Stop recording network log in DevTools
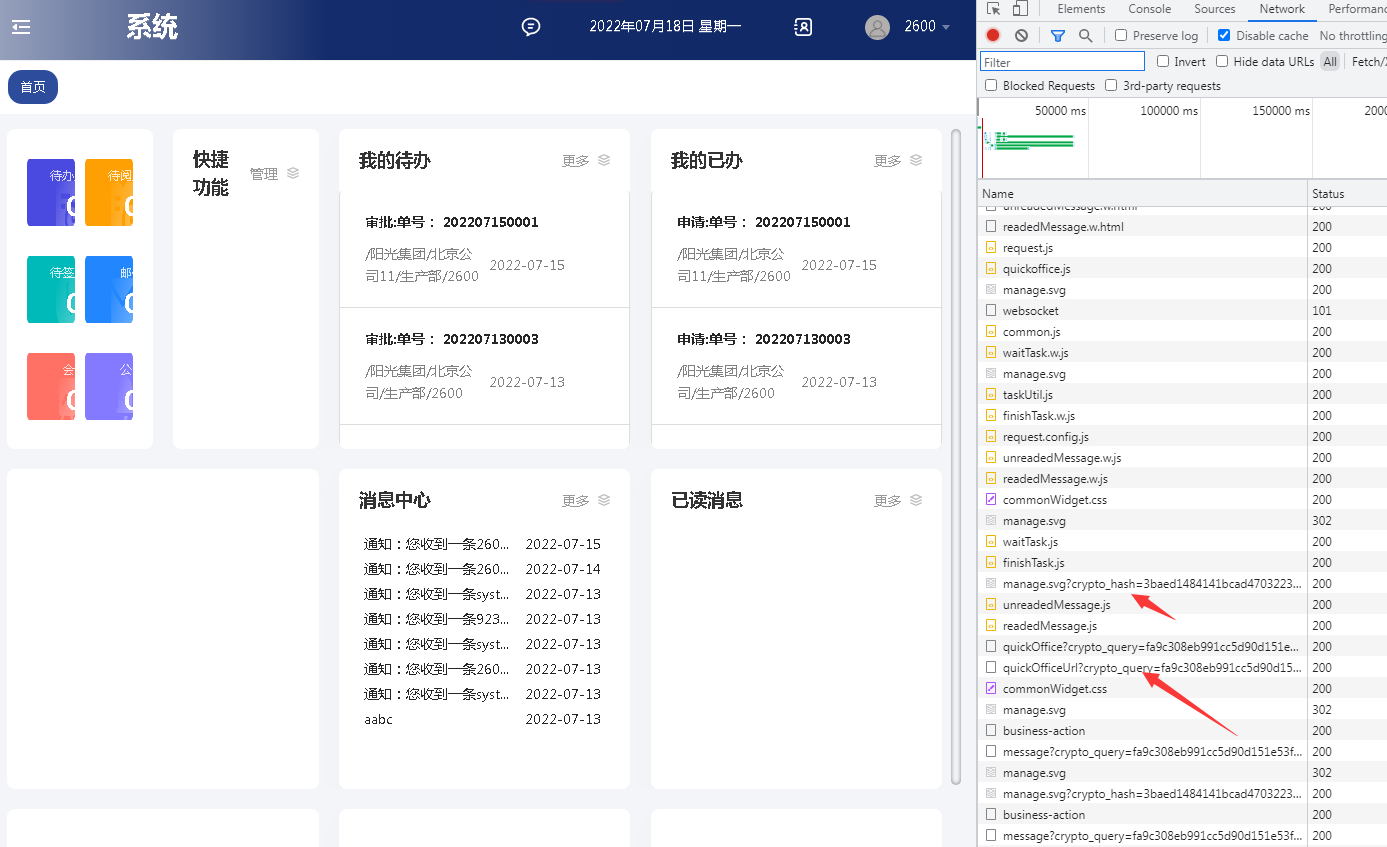 click(x=993, y=35)
